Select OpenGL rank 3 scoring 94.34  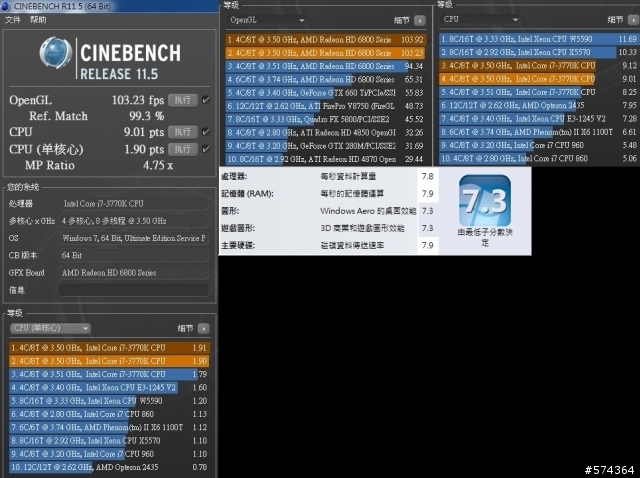click(326, 66)
